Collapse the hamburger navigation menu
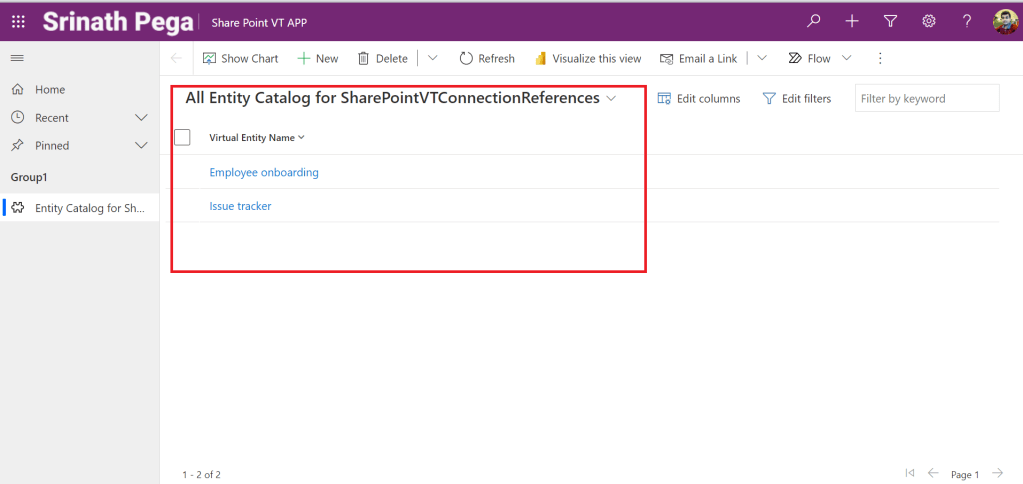The image size is (1023, 484). pos(17,59)
